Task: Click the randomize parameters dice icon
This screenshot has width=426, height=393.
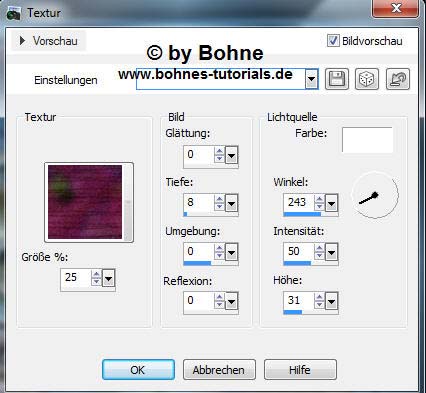Action: pyautogui.click(x=367, y=79)
